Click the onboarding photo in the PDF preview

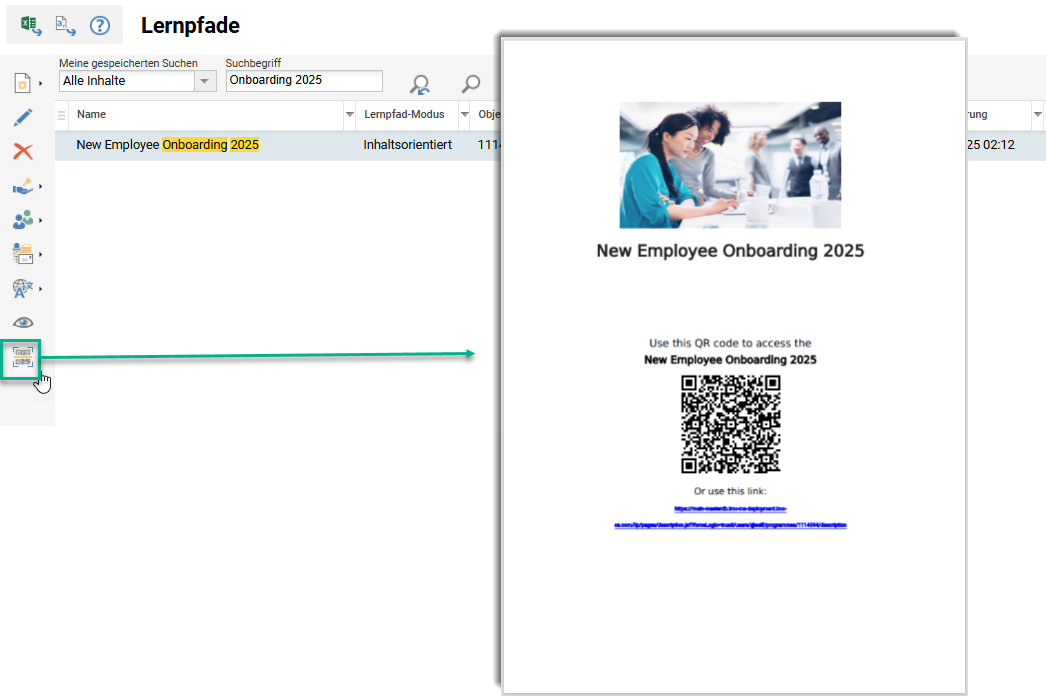click(x=730, y=165)
